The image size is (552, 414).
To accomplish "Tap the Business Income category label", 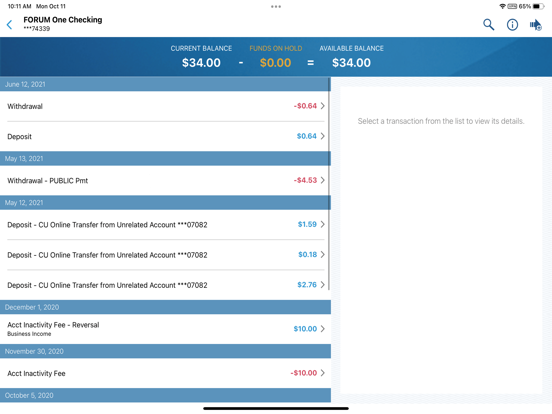I will (29, 334).
